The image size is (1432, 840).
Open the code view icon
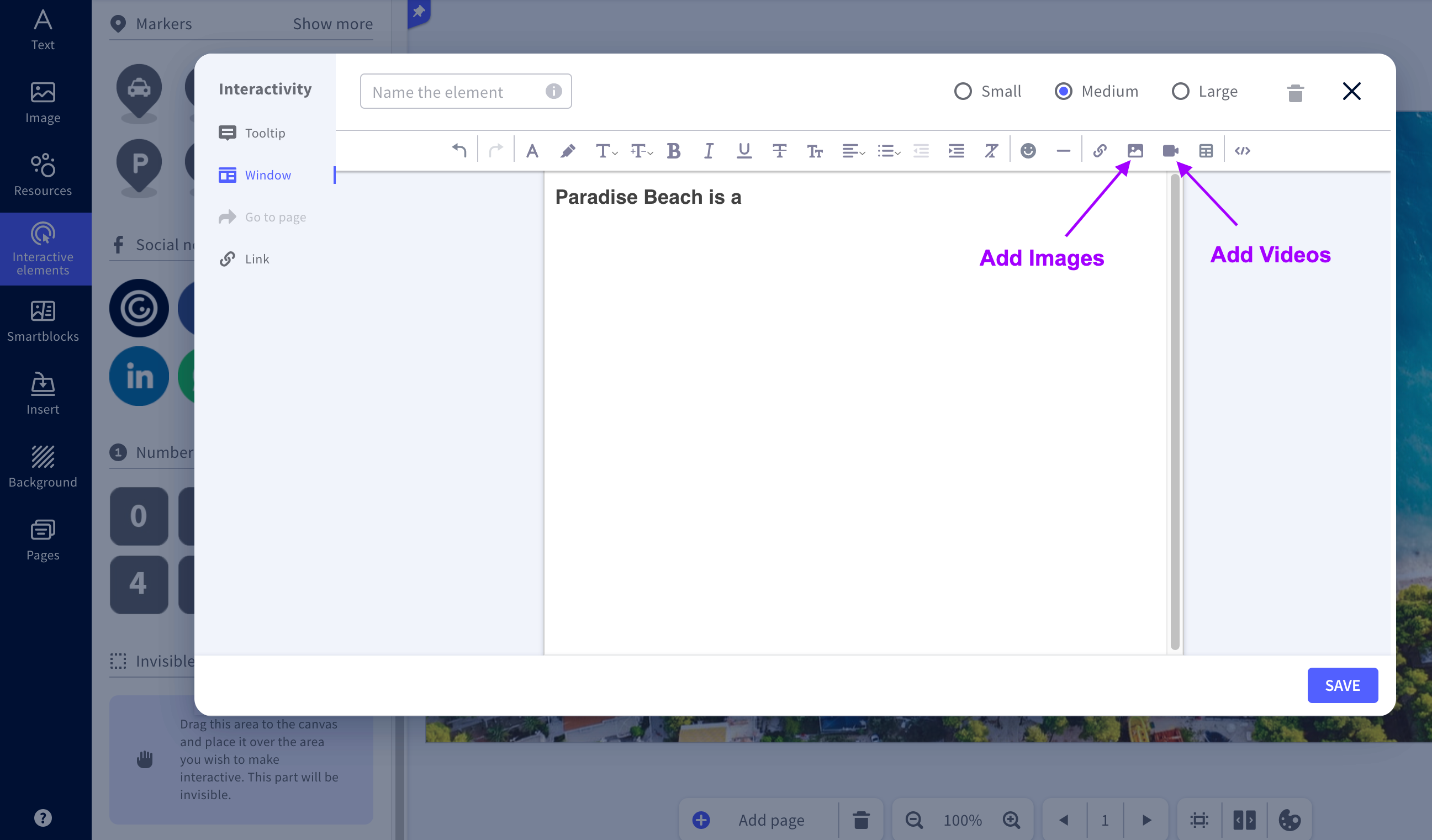(x=1242, y=151)
